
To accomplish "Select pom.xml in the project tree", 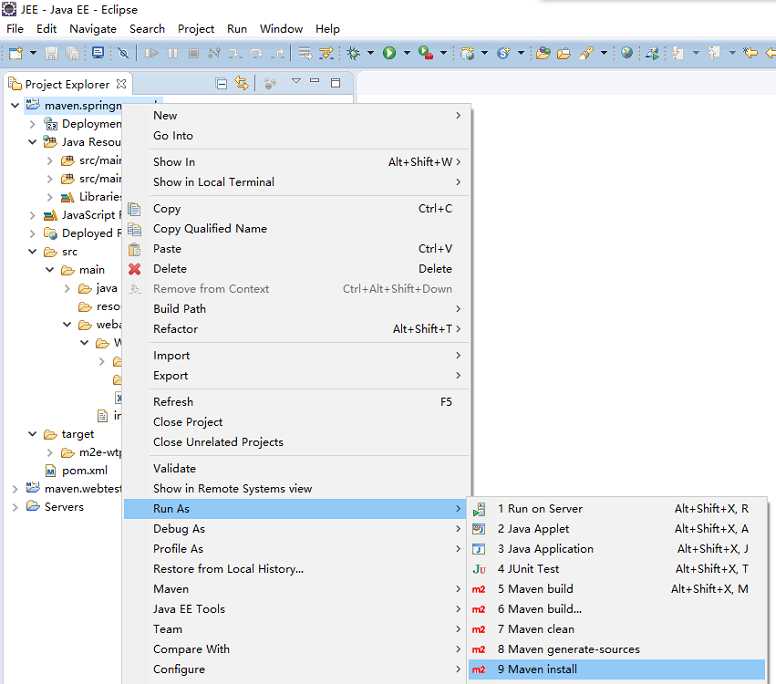I will coord(85,470).
